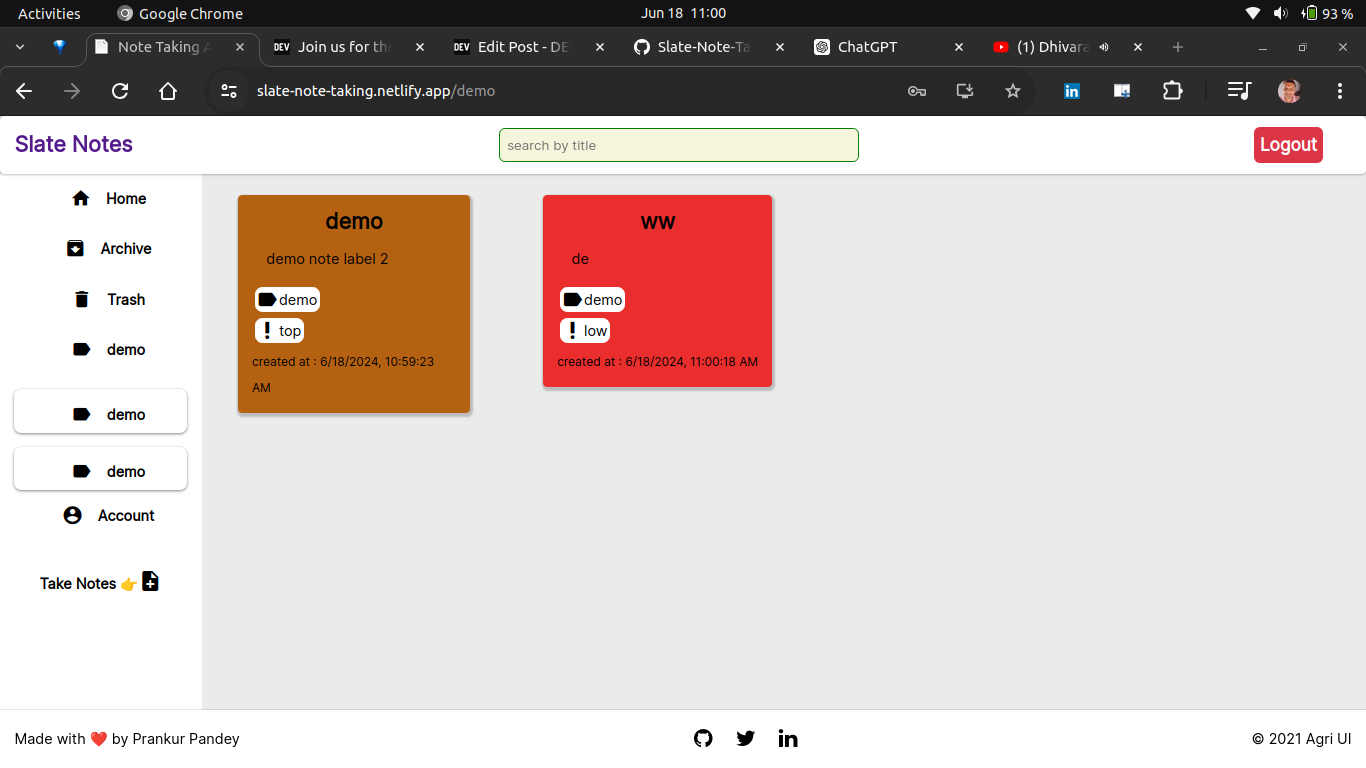Open the Twitter icon in the footer

745,739
